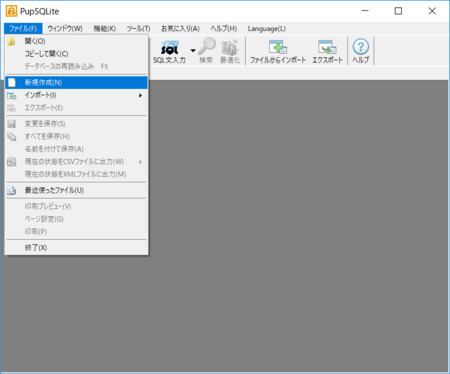Open the Language(L) menu

267,29
